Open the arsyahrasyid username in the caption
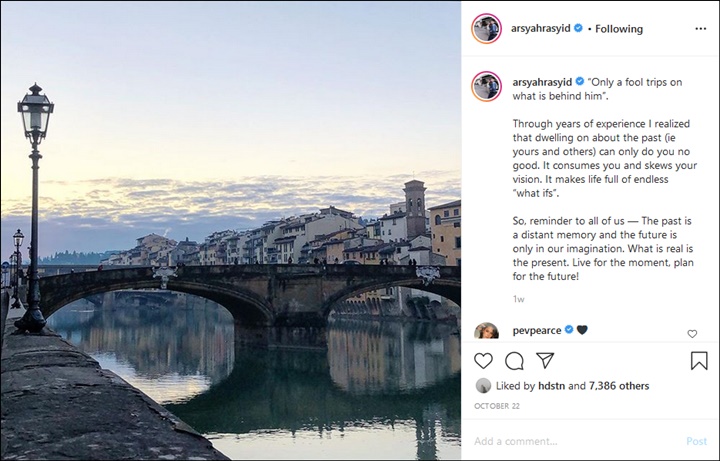This screenshot has width=720, height=461. (x=542, y=82)
